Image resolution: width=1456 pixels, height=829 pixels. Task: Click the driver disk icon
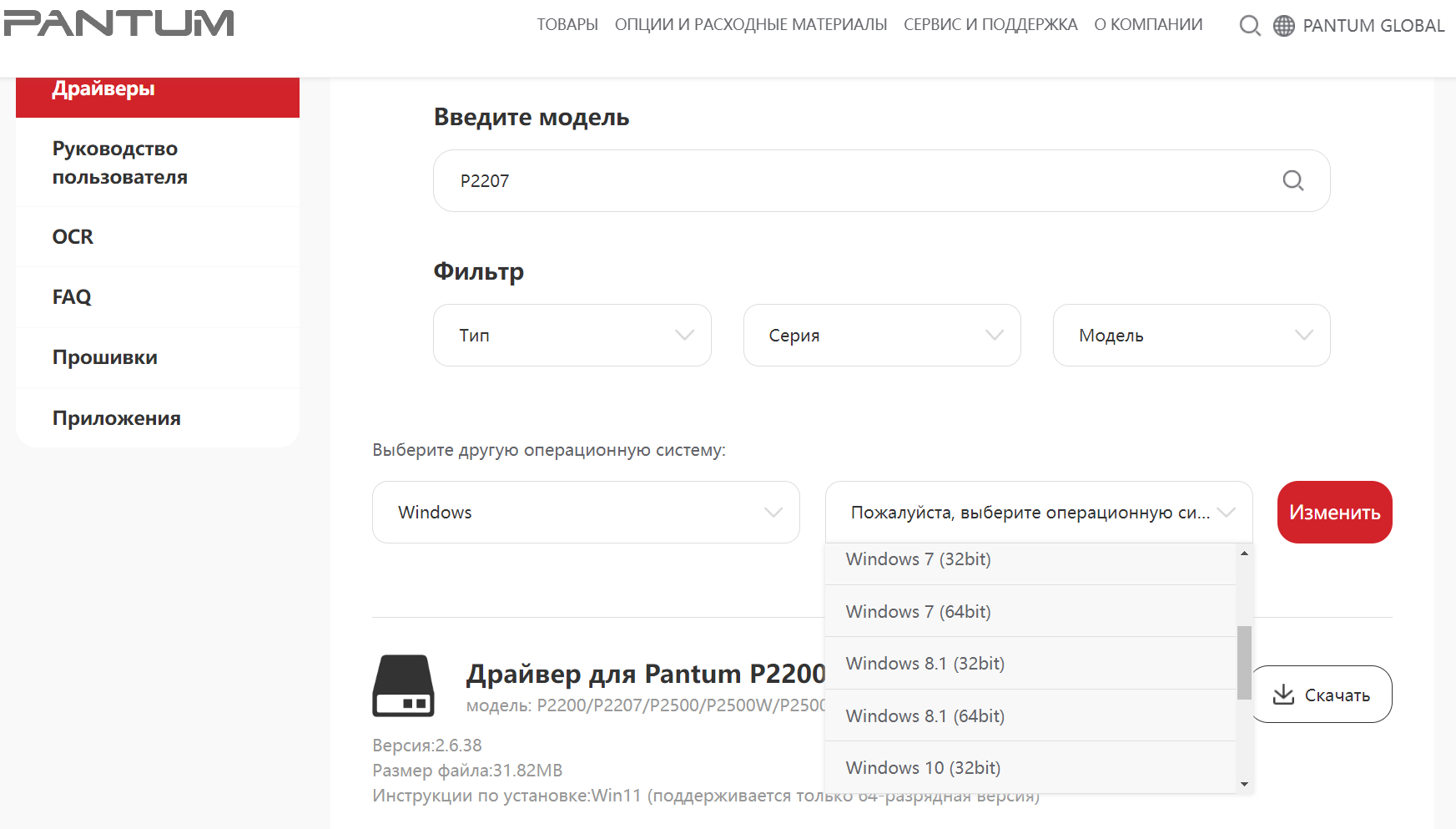click(403, 685)
